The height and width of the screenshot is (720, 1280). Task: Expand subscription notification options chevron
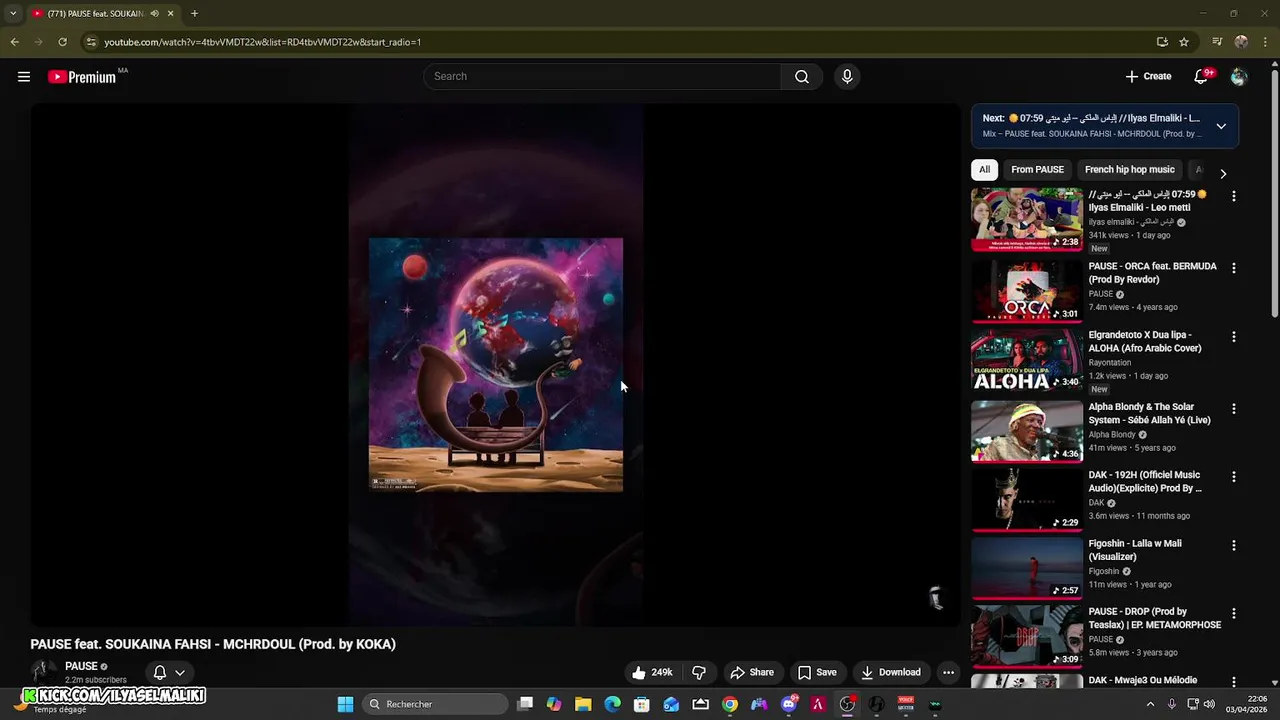pos(180,672)
